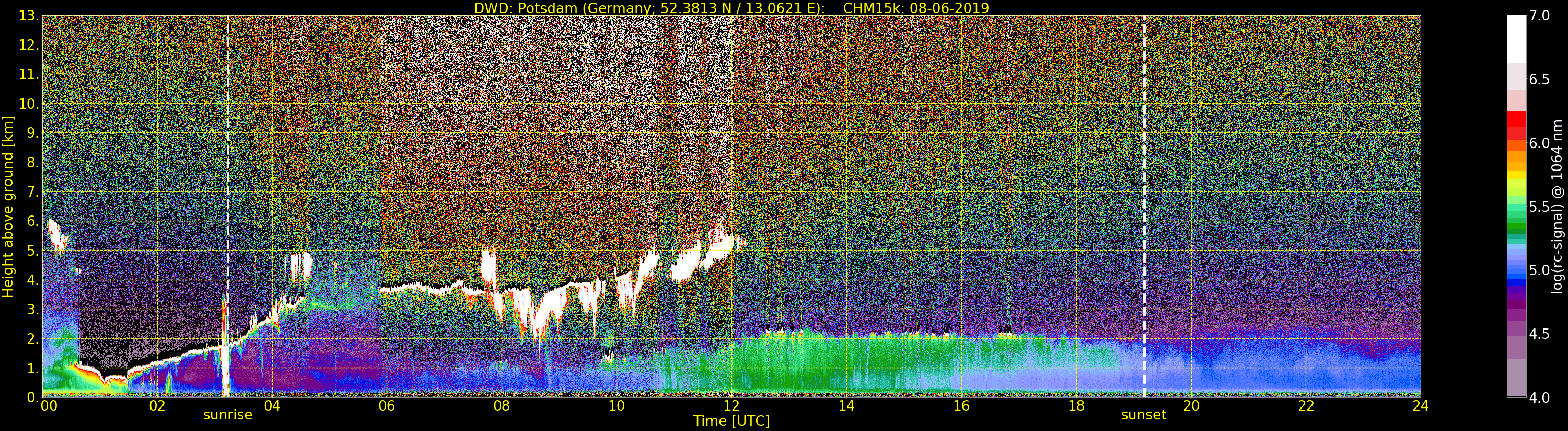Click the time axis tick label '22'
1568x431 pixels.
click(x=1306, y=406)
